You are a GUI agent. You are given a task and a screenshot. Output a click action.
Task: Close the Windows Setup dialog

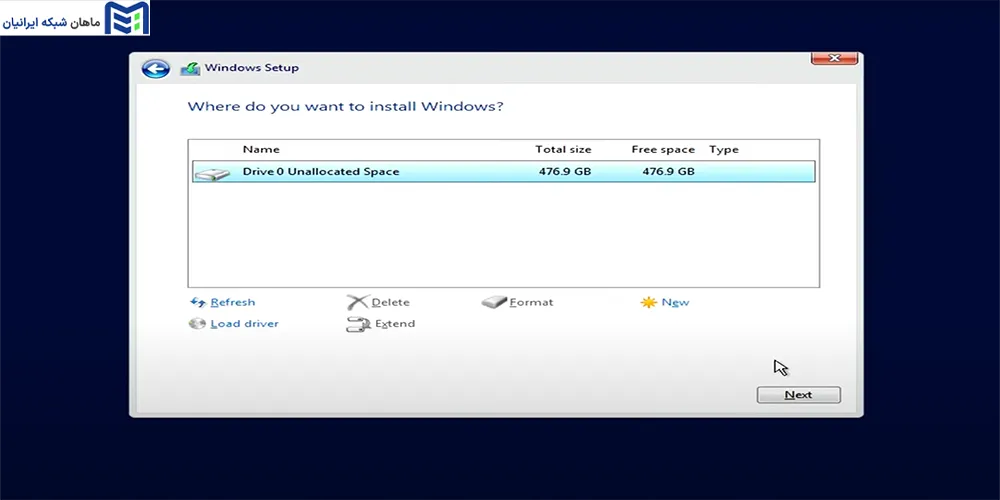pyautogui.click(x=834, y=58)
